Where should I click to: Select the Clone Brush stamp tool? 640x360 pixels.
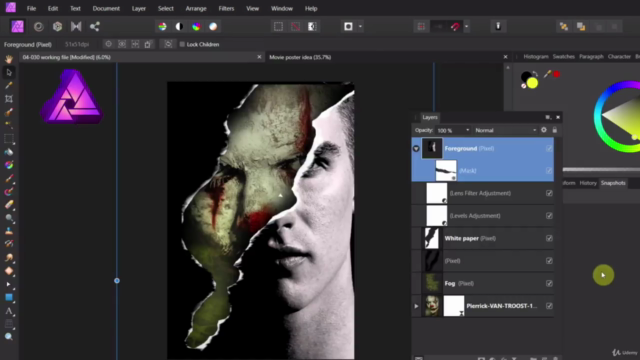click(x=9, y=231)
